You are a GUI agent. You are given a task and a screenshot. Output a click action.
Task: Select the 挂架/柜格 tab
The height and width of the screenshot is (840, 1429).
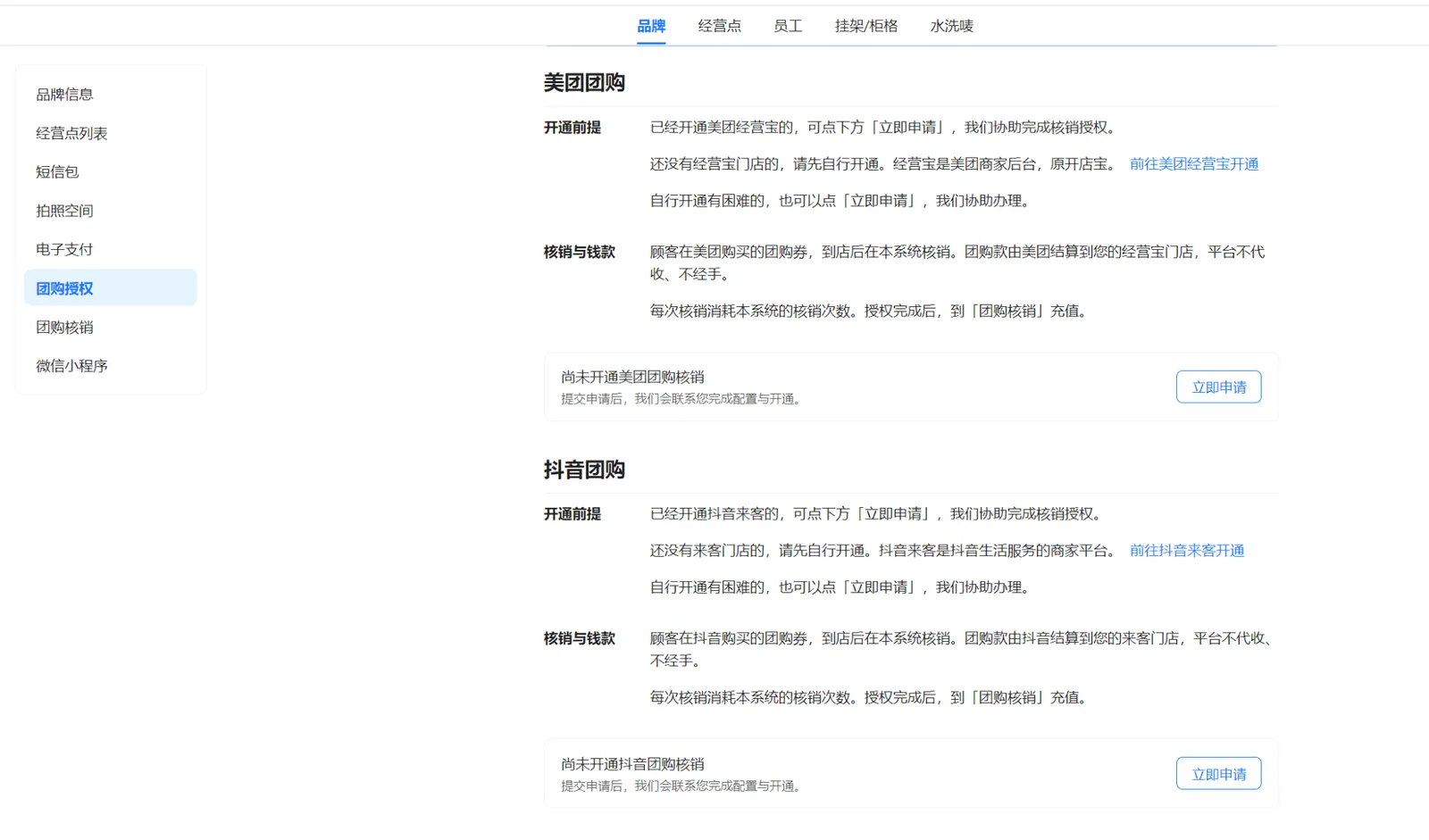click(866, 26)
